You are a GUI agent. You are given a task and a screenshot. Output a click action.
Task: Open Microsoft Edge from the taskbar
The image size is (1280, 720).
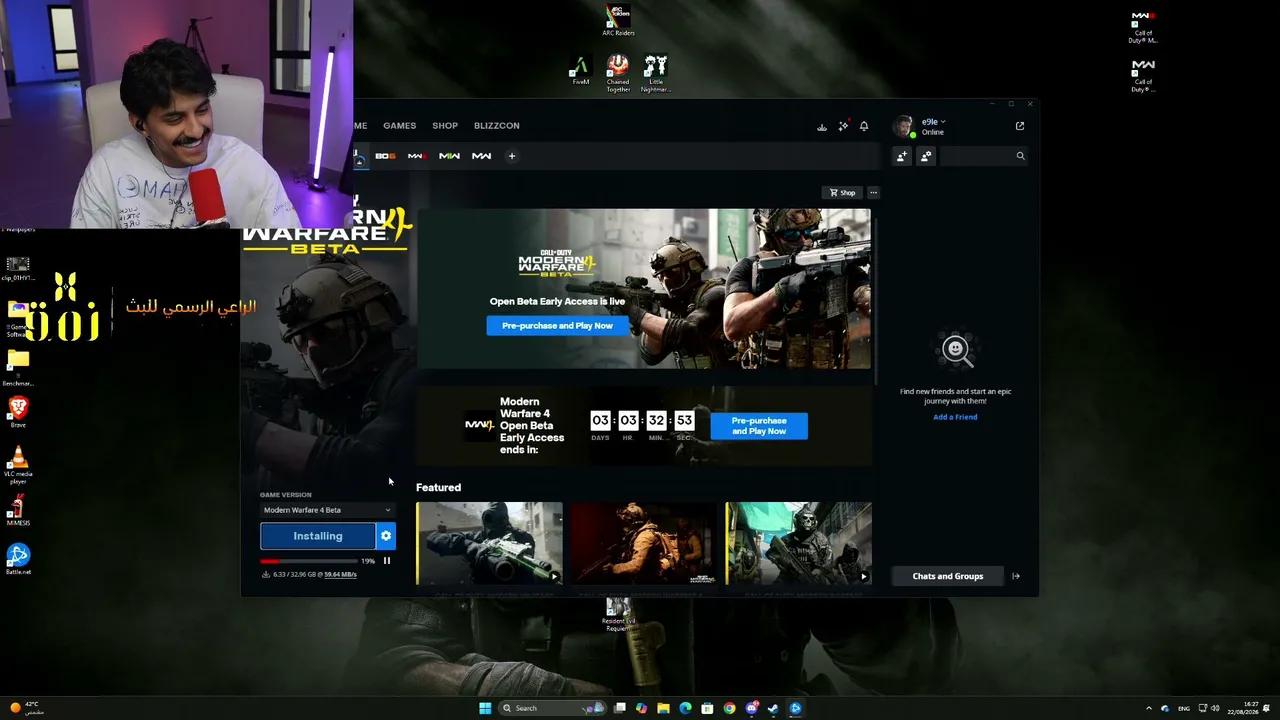click(x=685, y=708)
